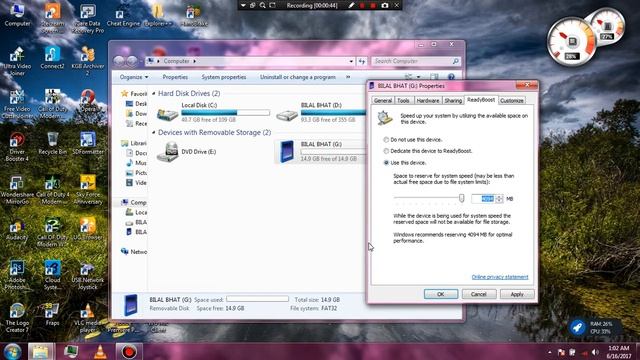Viewport: 640px width, 360px height.
Task: Click the Explorer Back navigation button
Action: pyautogui.click(x=119, y=61)
